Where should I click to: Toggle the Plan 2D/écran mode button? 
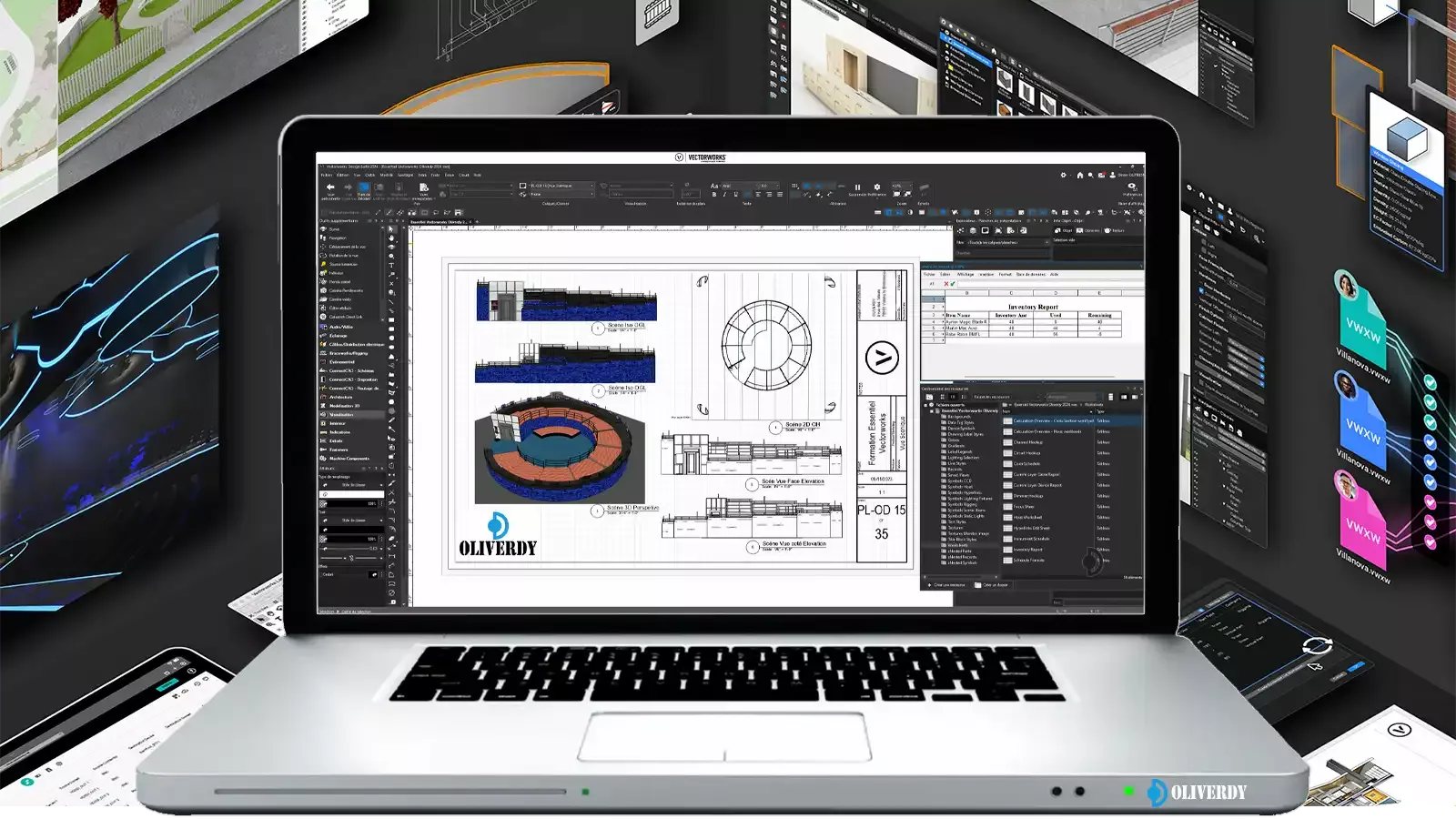[x=363, y=187]
